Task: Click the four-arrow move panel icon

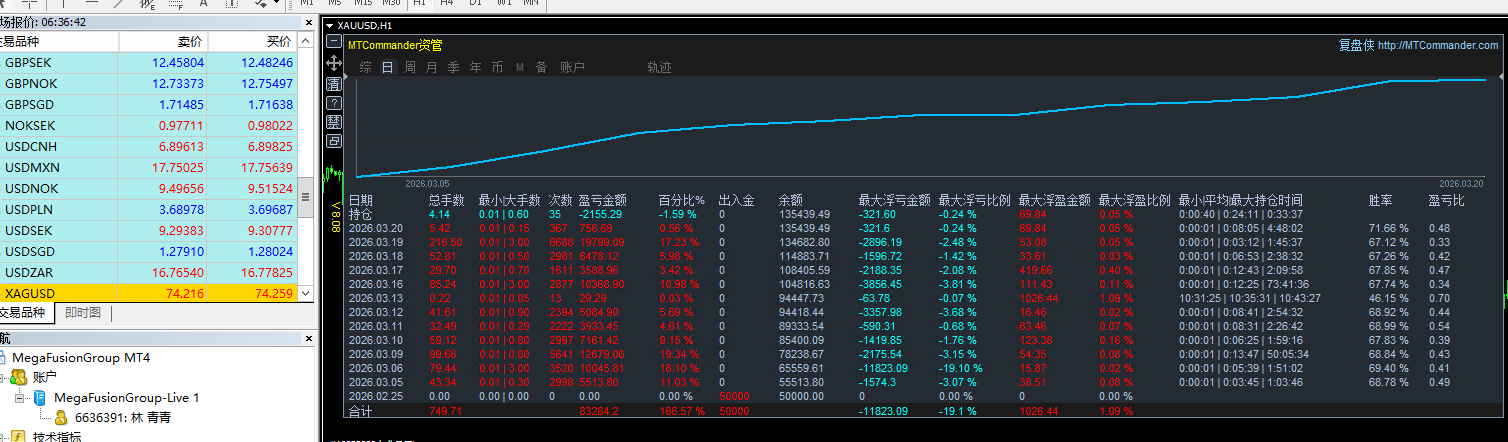Action: point(334,62)
